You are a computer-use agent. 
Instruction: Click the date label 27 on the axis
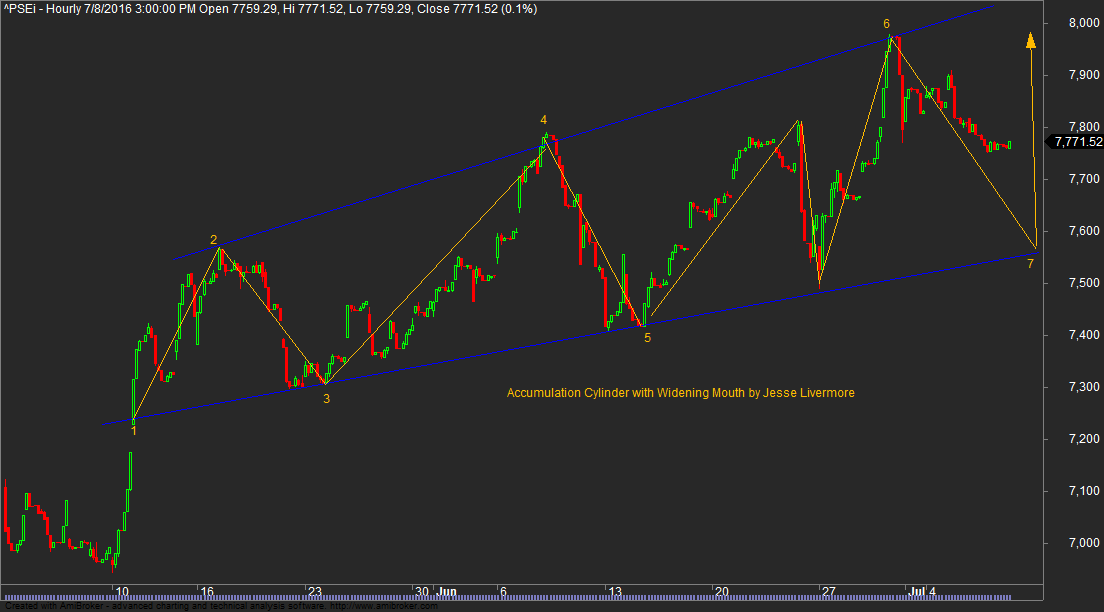click(827, 591)
